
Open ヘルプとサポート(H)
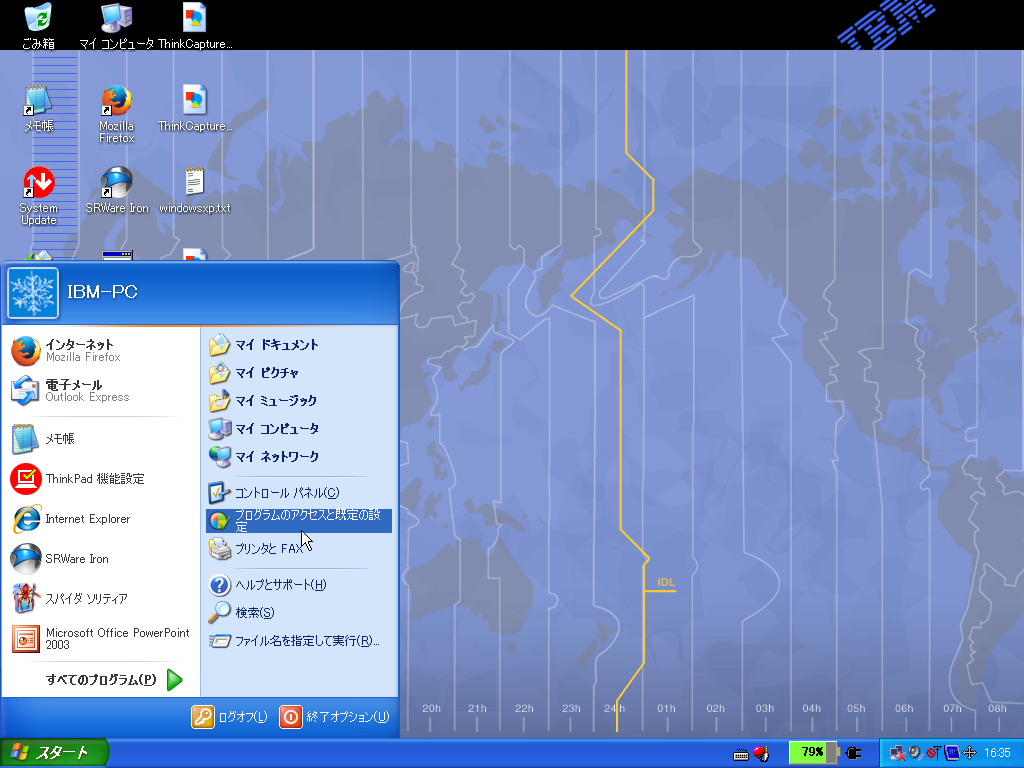click(x=298, y=584)
